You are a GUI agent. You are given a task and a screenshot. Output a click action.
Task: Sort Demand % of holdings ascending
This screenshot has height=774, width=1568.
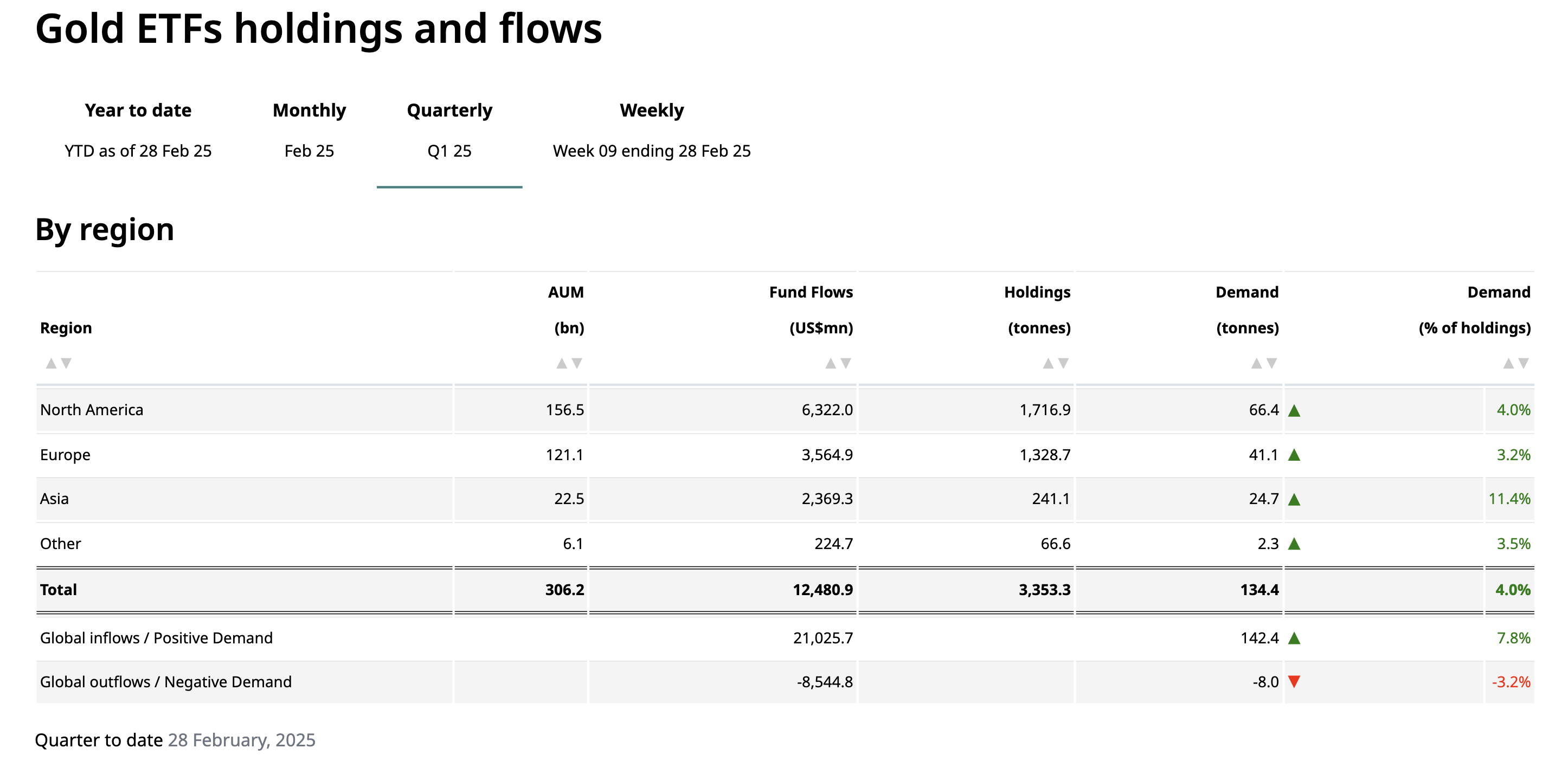pos(1508,363)
